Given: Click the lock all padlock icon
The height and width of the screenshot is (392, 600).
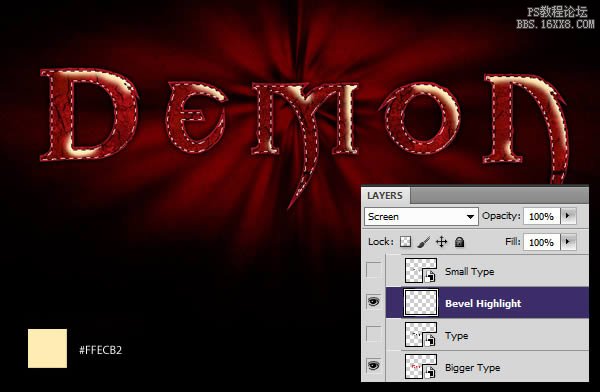Looking at the screenshot, I should coord(460,242).
